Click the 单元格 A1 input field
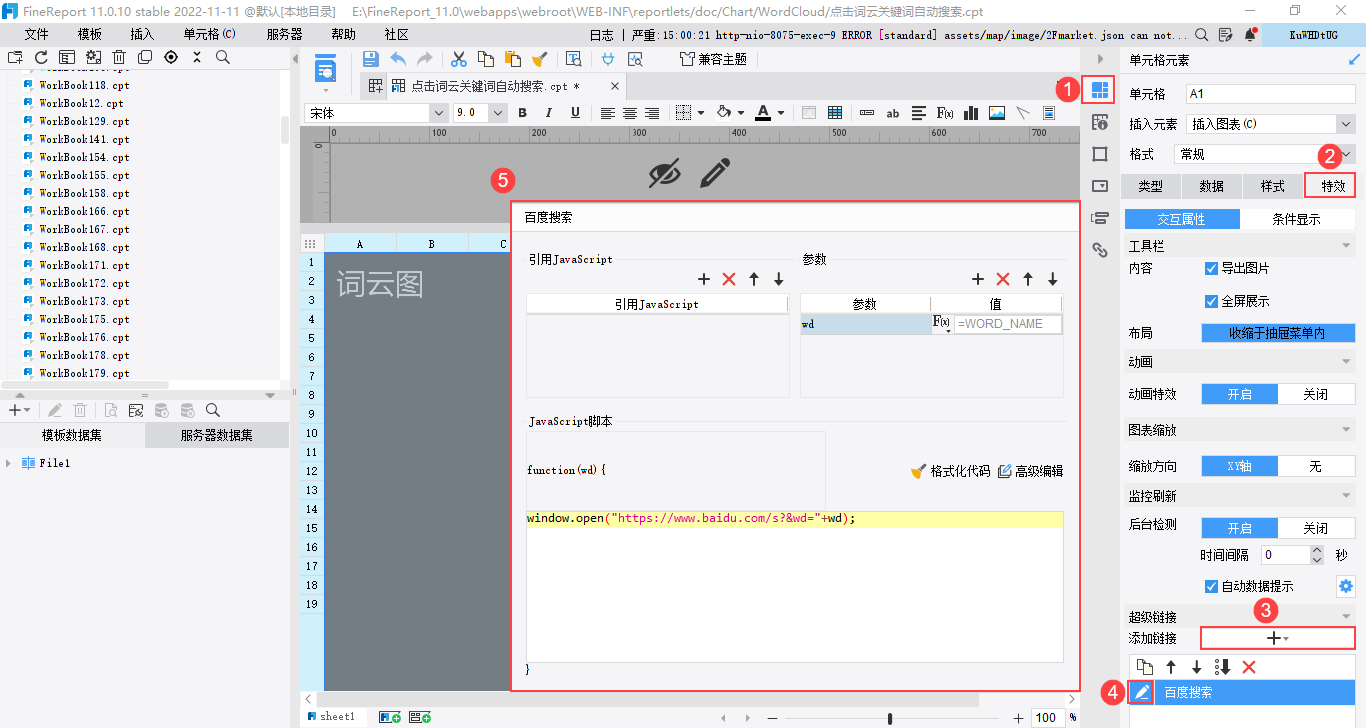 click(x=1269, y=94)
